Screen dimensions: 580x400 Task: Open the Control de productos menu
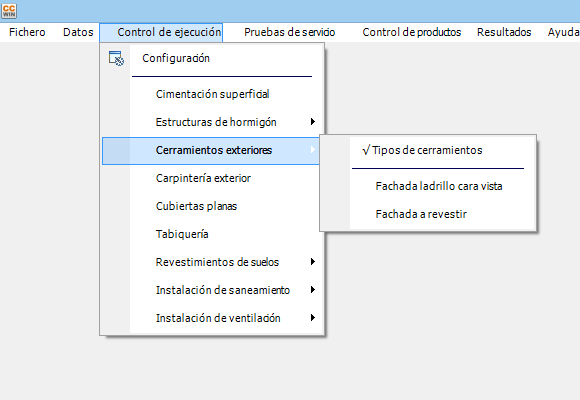[x=412, y=32]
